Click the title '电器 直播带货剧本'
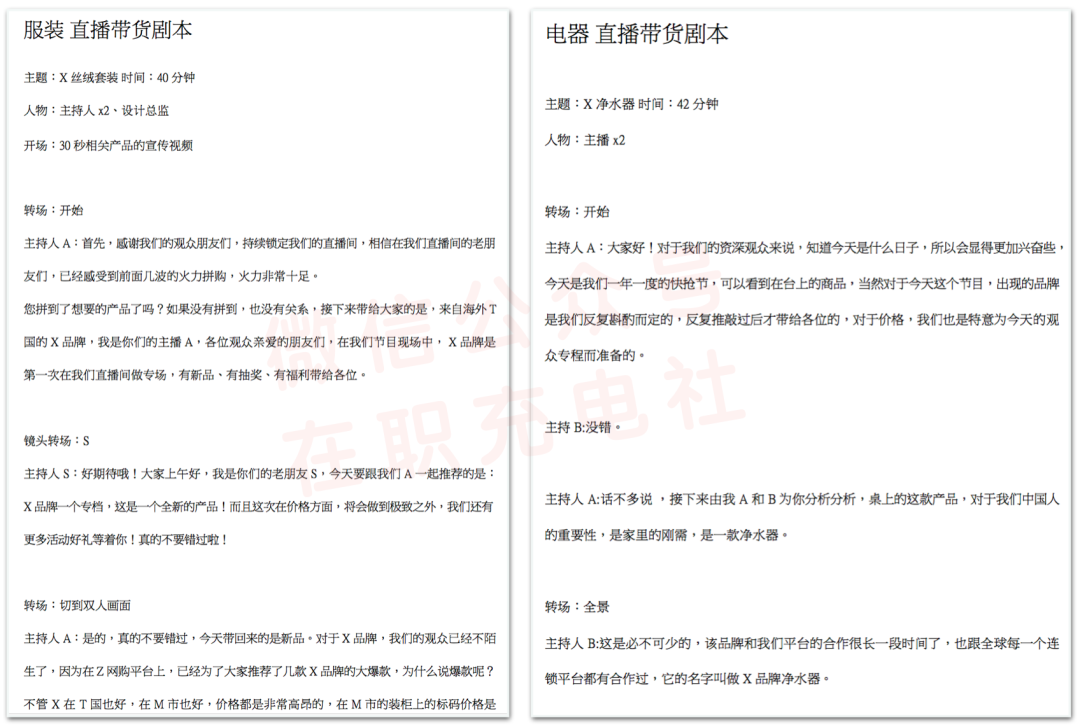 pos(636,34)
